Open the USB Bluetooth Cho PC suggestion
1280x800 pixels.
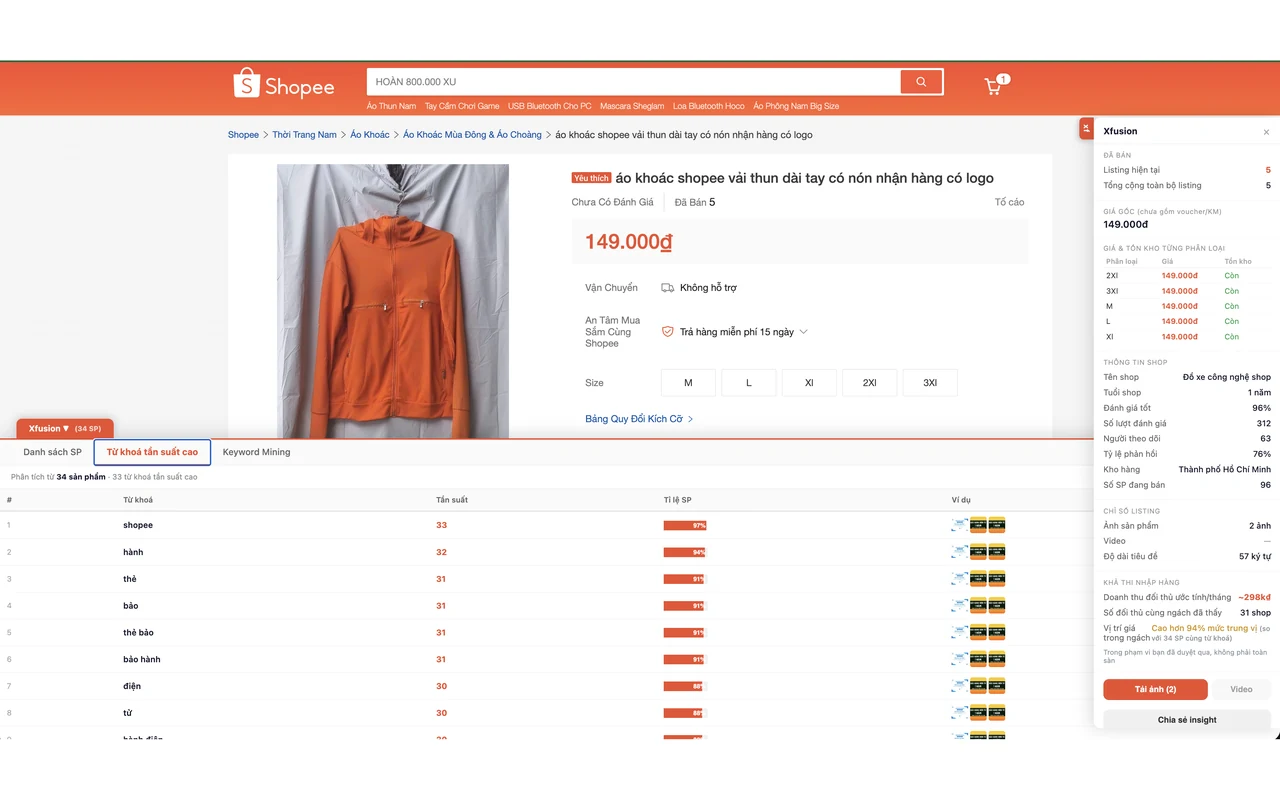(x=550, y=106)
